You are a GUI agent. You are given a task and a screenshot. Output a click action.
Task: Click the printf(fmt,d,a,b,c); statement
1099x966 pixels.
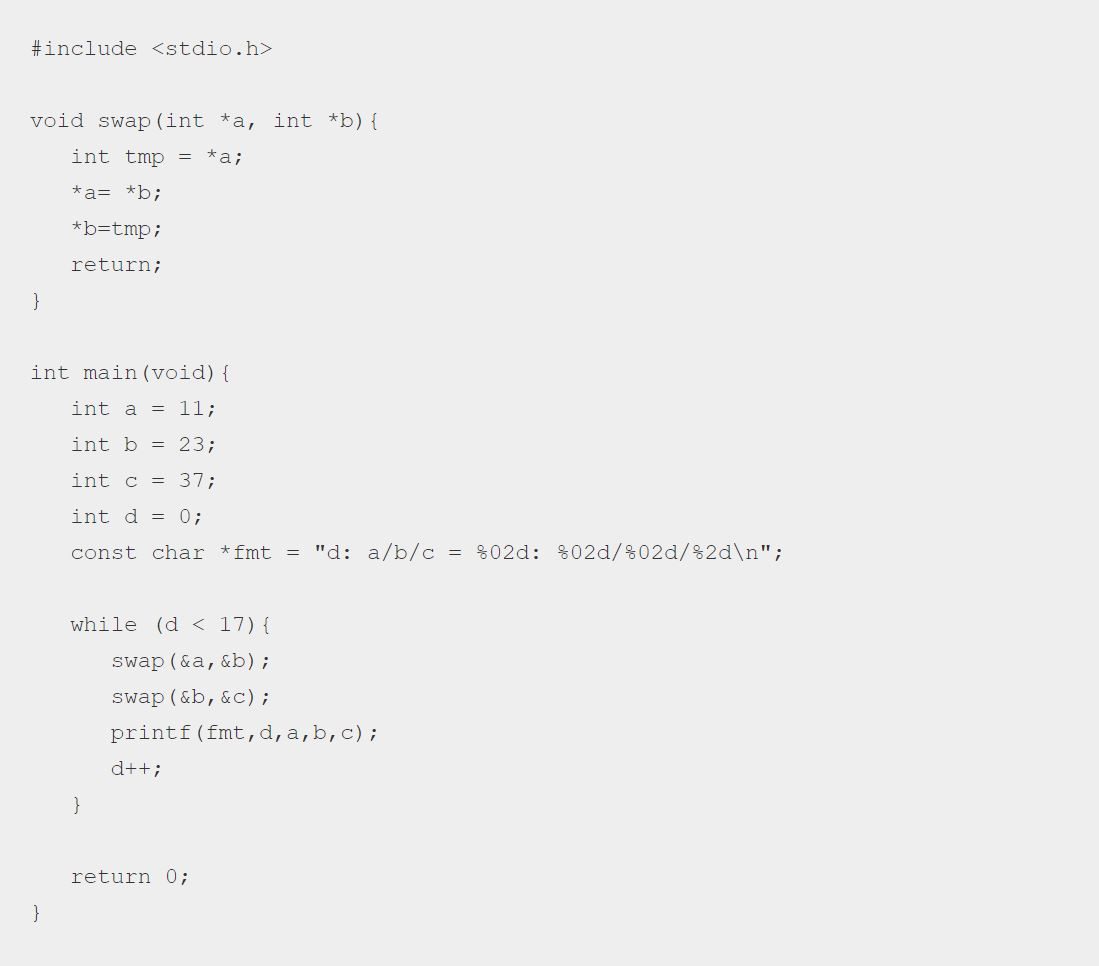coord(245,733)
